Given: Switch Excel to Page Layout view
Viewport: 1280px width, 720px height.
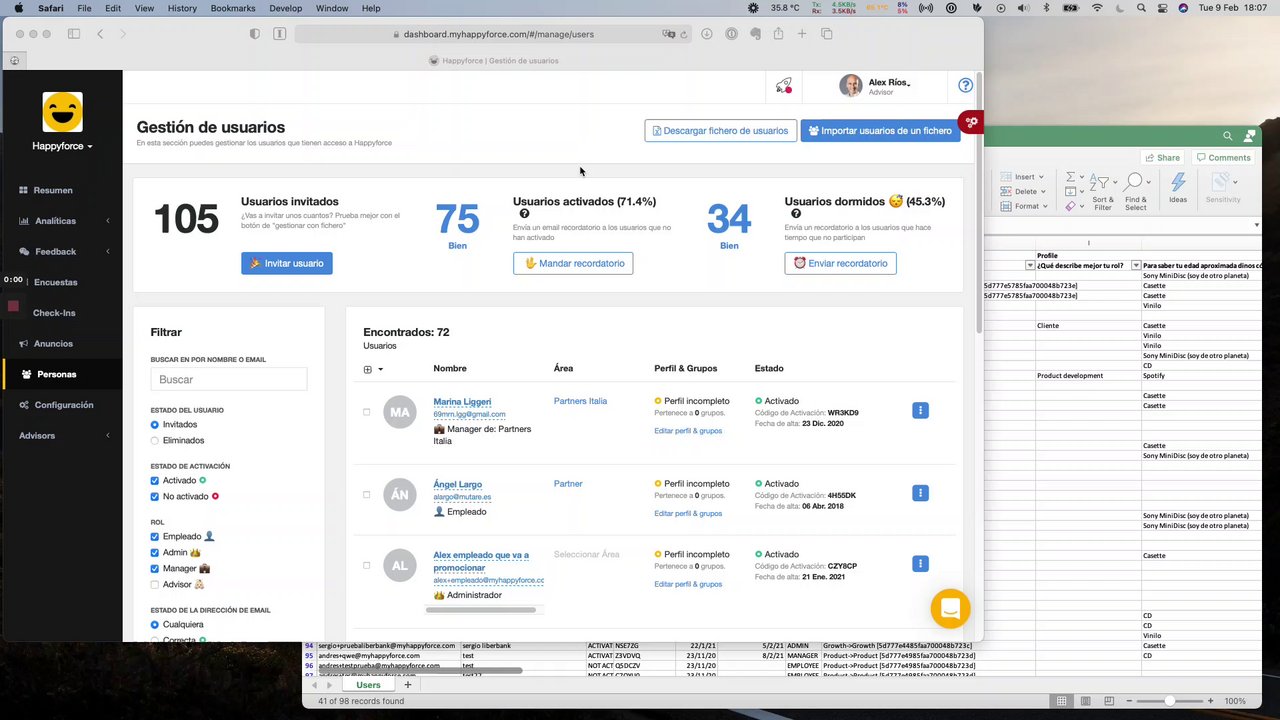Looking at the screenshot, I should 1085,701.
